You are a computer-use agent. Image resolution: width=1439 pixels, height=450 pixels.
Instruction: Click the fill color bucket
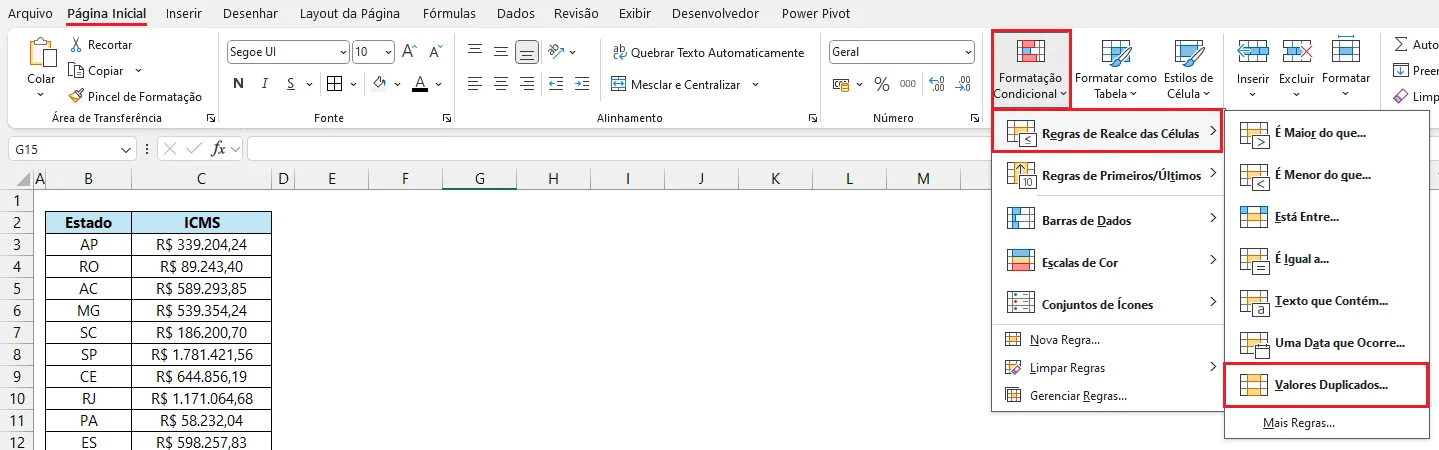pos(379,84)
